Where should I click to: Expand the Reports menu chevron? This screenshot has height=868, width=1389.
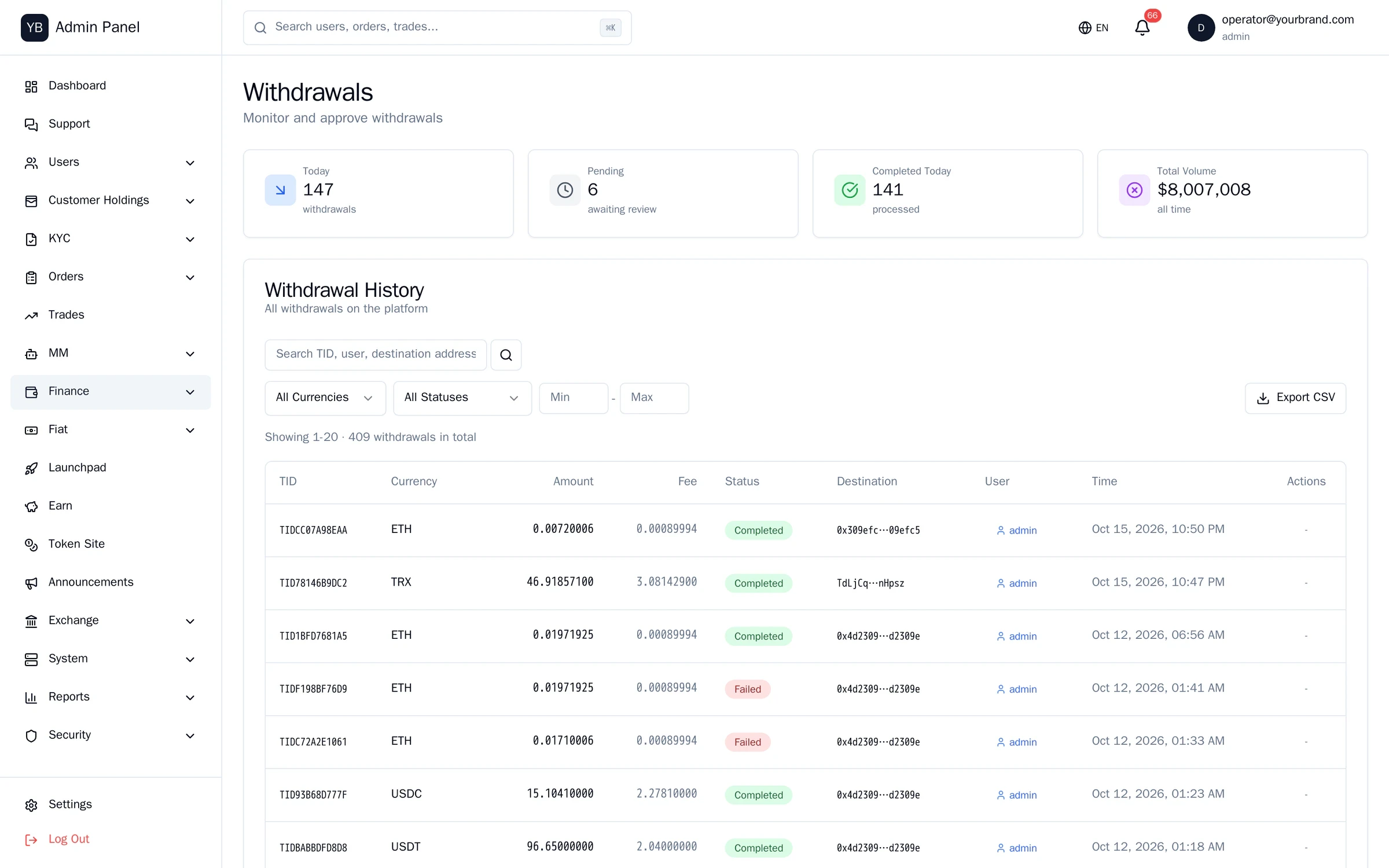click(x=190, y=698)
